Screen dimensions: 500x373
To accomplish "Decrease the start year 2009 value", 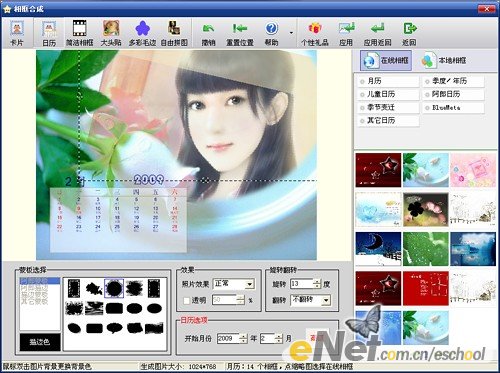I will click(243, 341).
